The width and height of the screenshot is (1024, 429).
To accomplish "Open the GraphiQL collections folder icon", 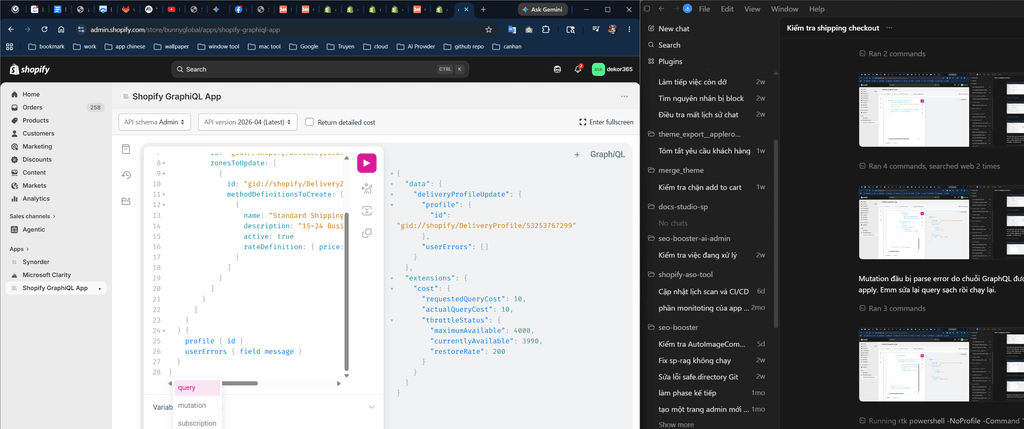I will 126,201.
